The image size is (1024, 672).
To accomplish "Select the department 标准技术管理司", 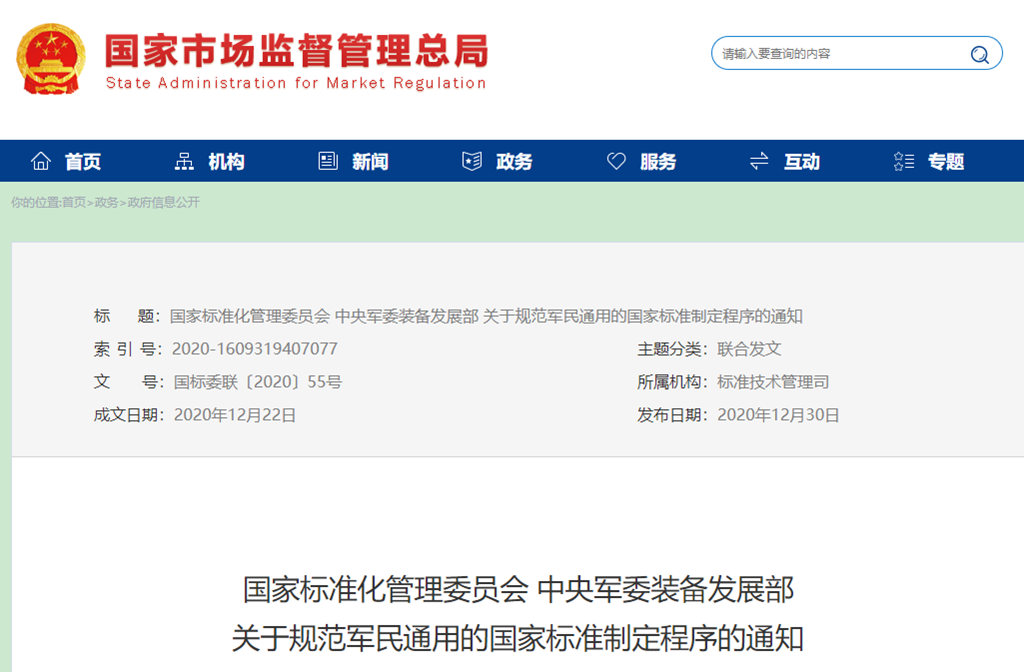I will [773, 382].
